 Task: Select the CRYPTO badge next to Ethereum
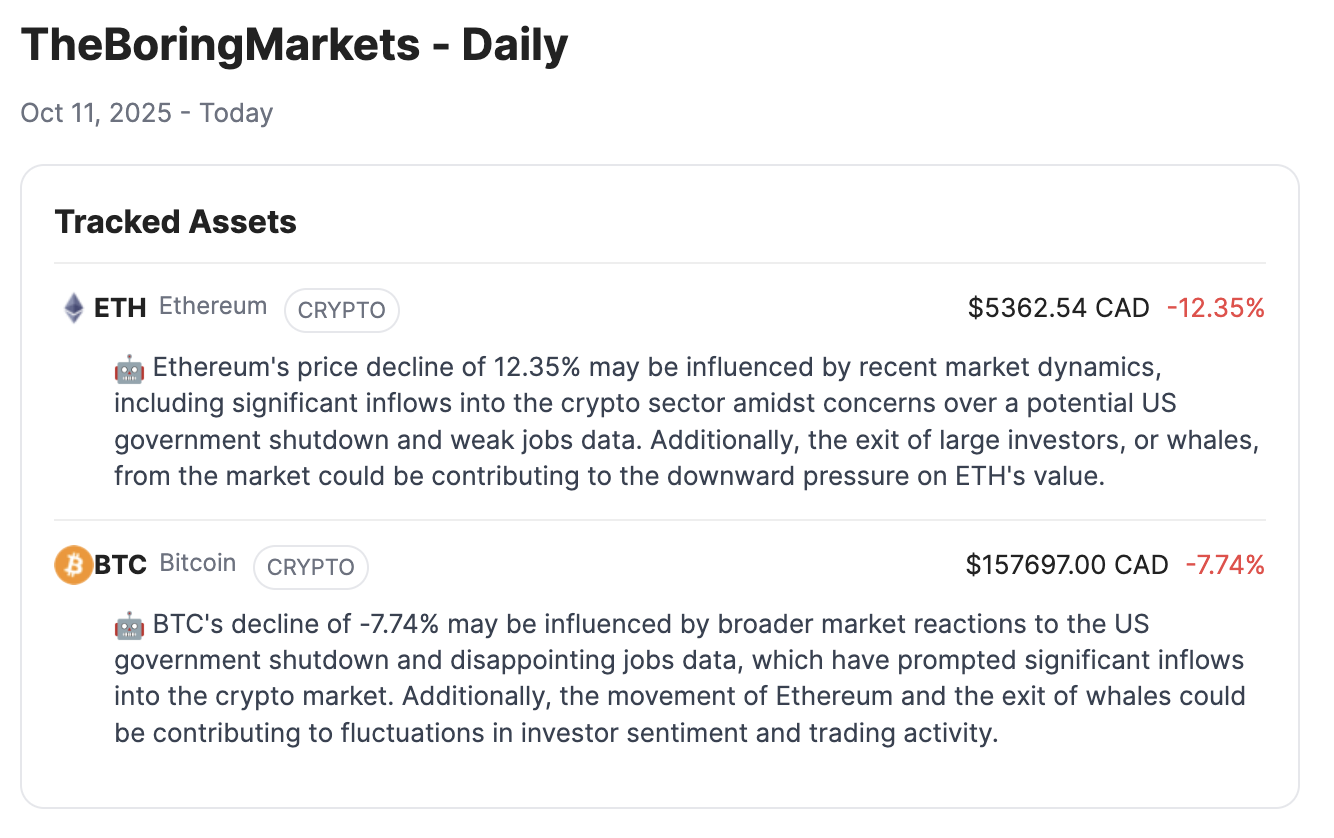click(x=342, y=310)
